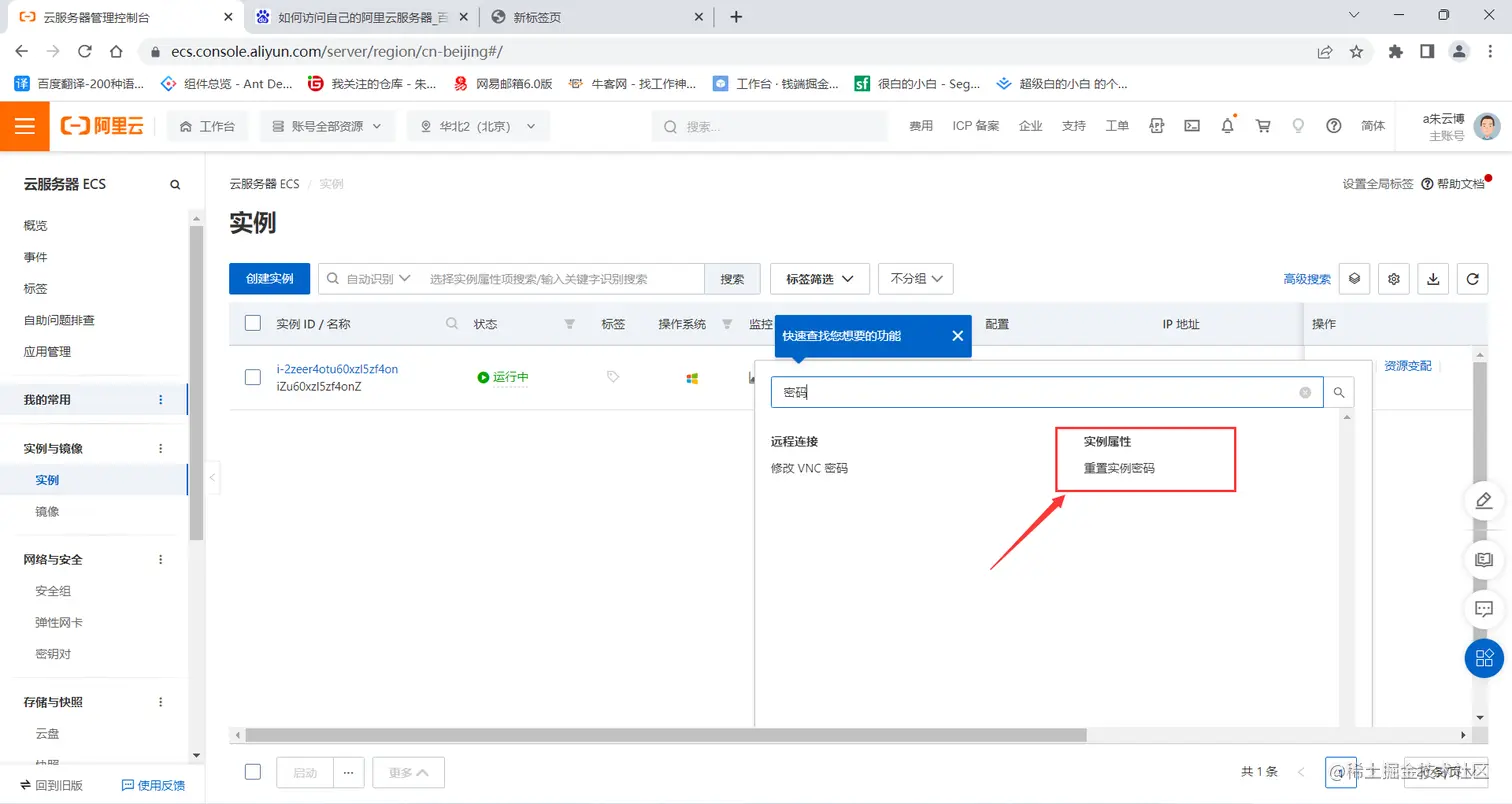Open the API tool icon in the header

click(1157, 126)
